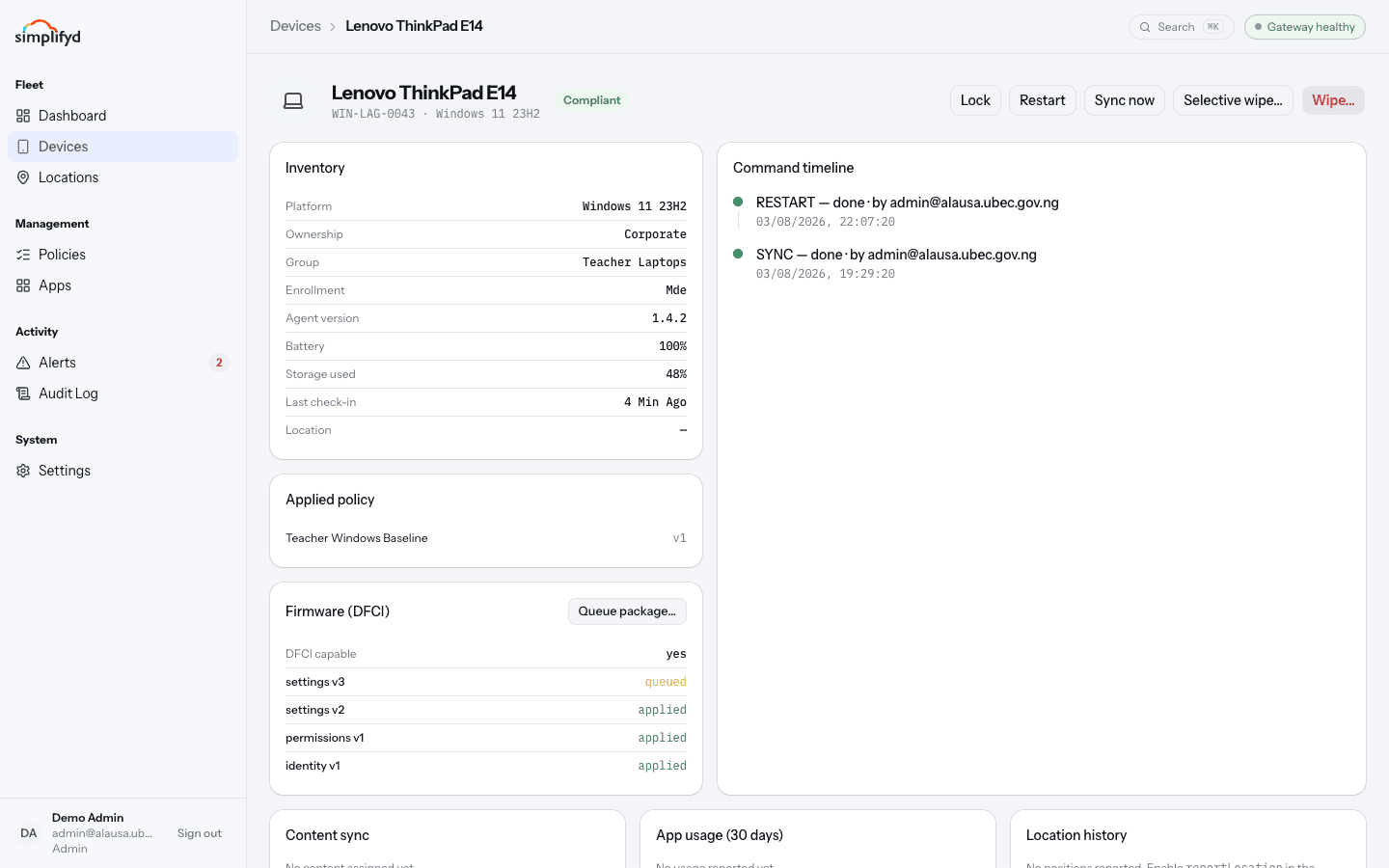Click the Locations pin icon
1389x868 pixels.
(x=23, y=177)
